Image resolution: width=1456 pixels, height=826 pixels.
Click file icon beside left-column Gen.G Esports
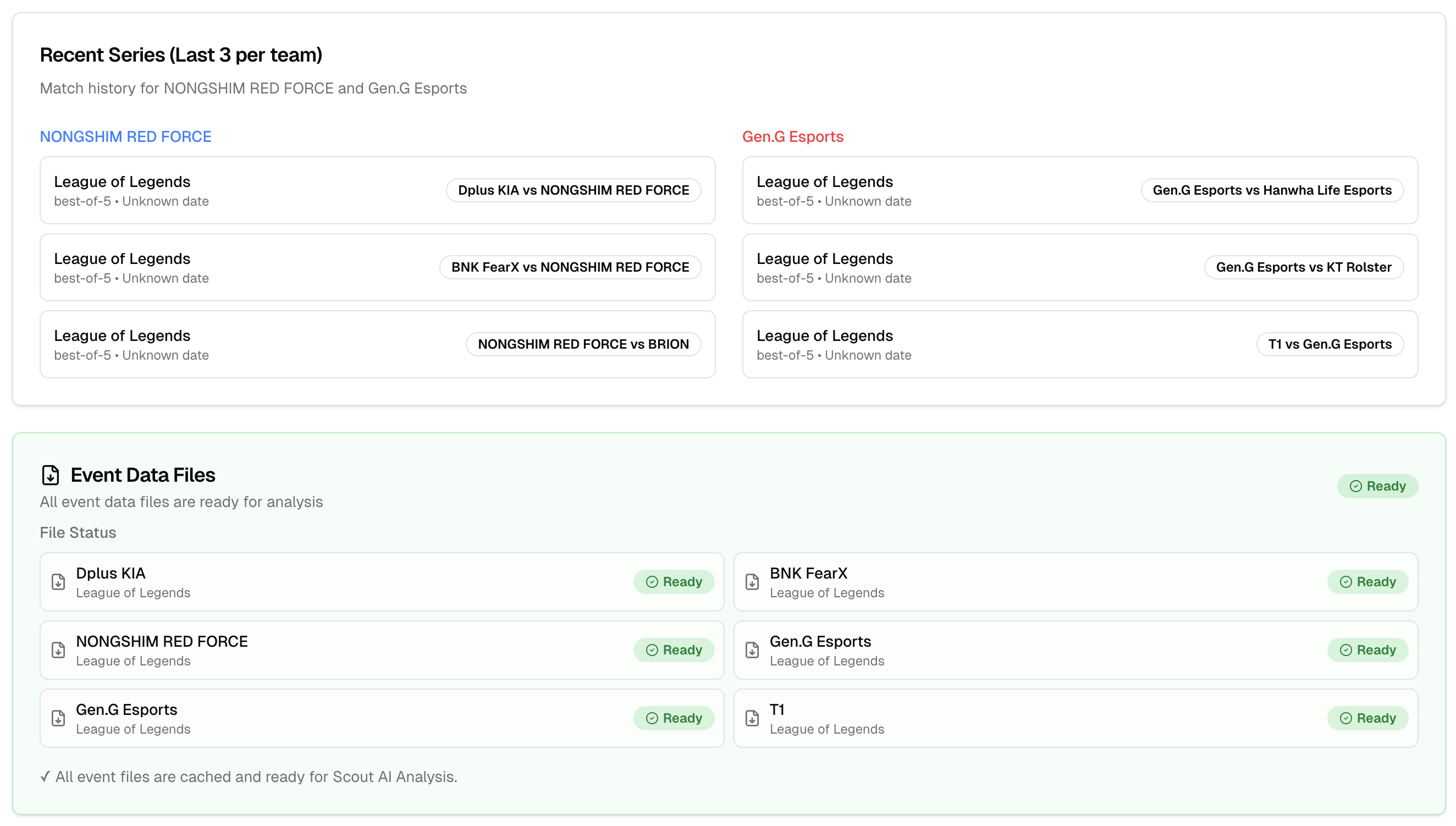point(58,718)
